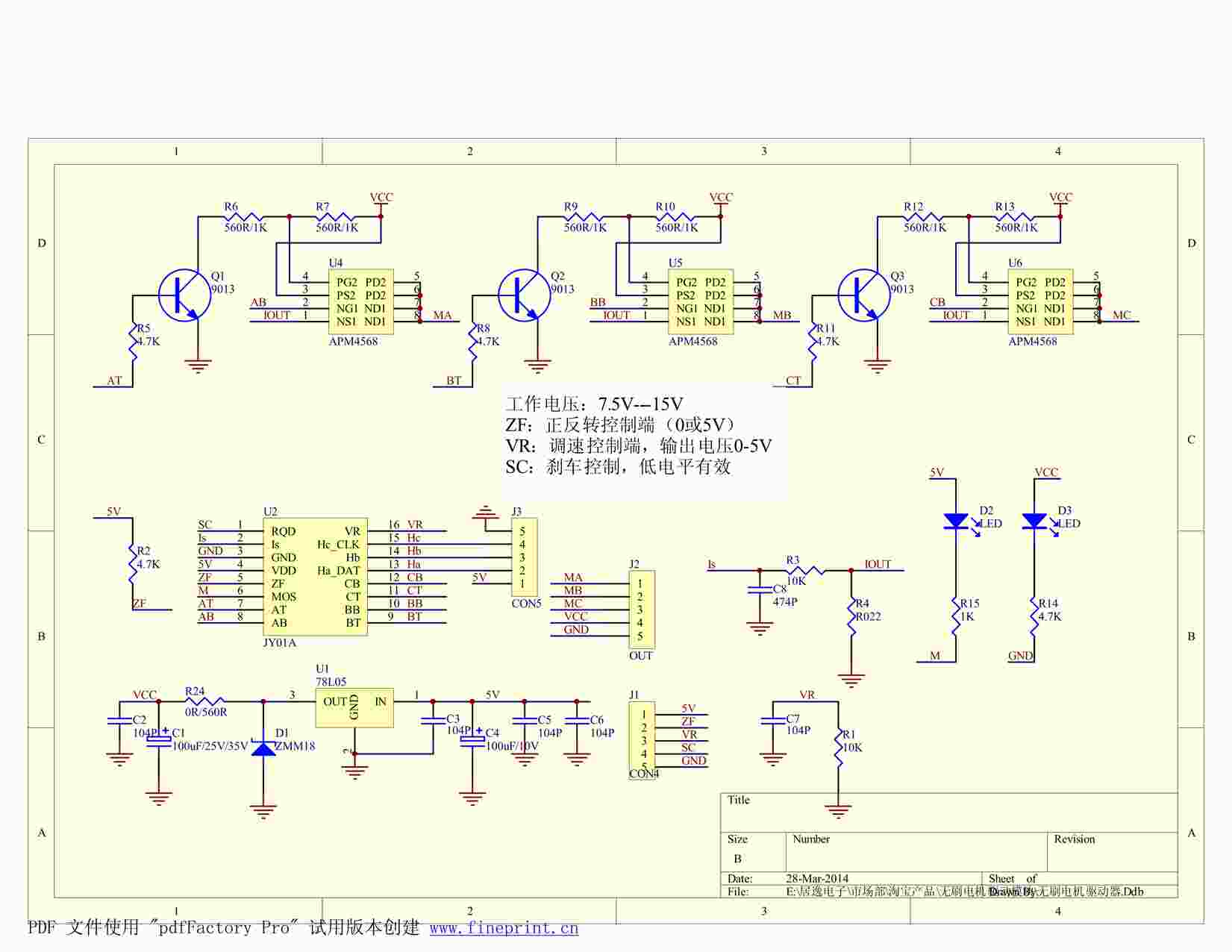Click the 'MA' net label at U4 output
The image size is (1232, 952).
click(x=443, y=315)
